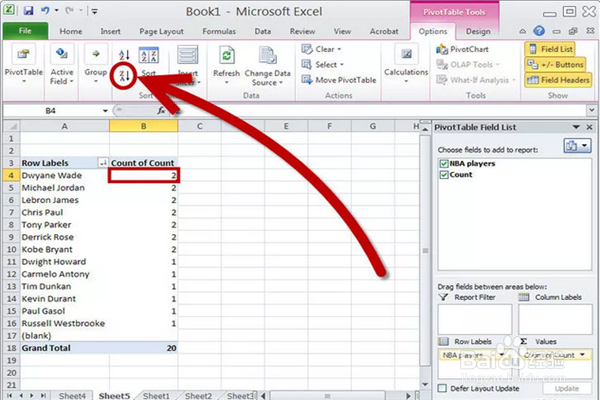Click the Undo icon
Screen dimensions: 600x400
click(45, 11)
